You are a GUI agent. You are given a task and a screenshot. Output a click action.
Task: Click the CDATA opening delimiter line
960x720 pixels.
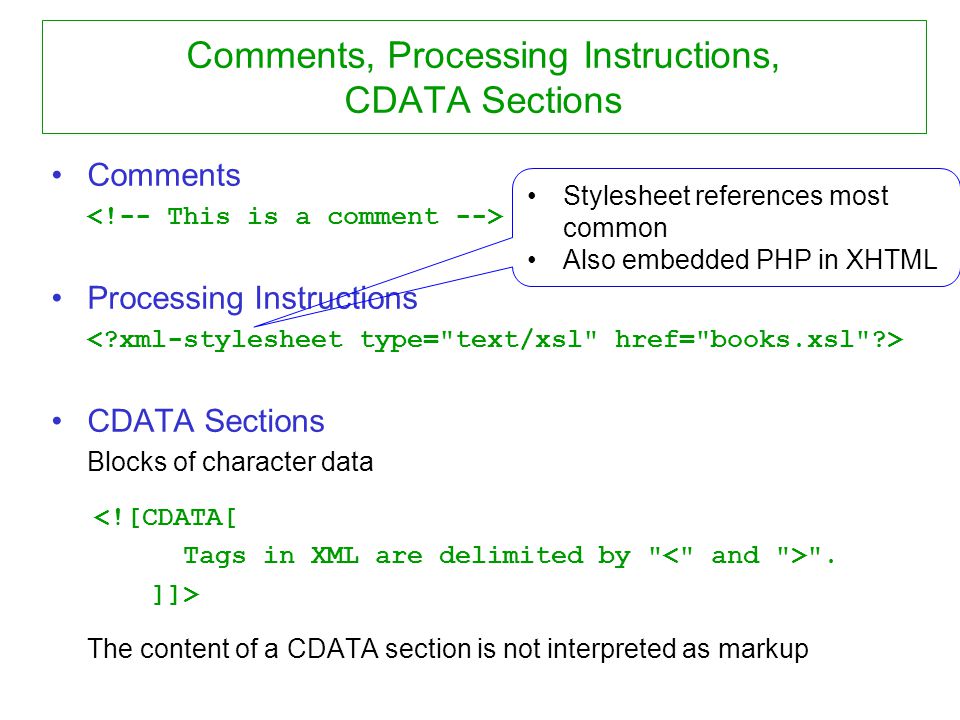[165, 518]
